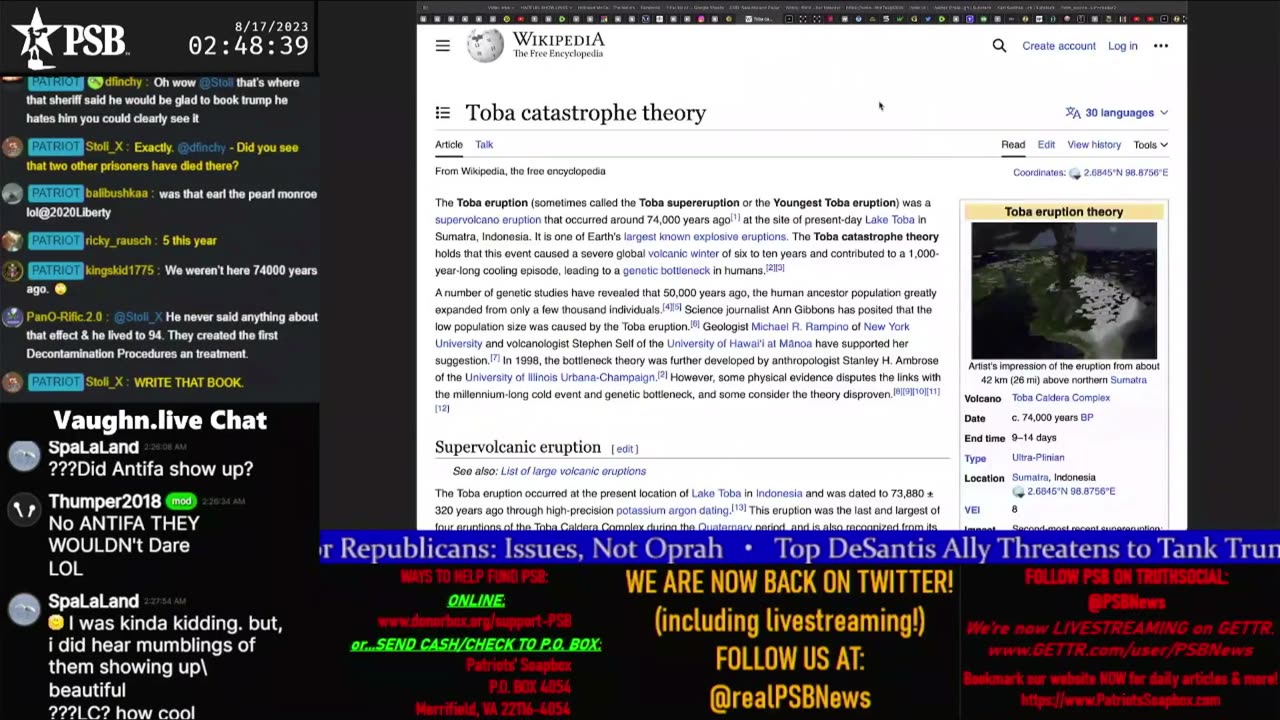Click reference 2 beside Urbana-Champaign

[662, 375]
